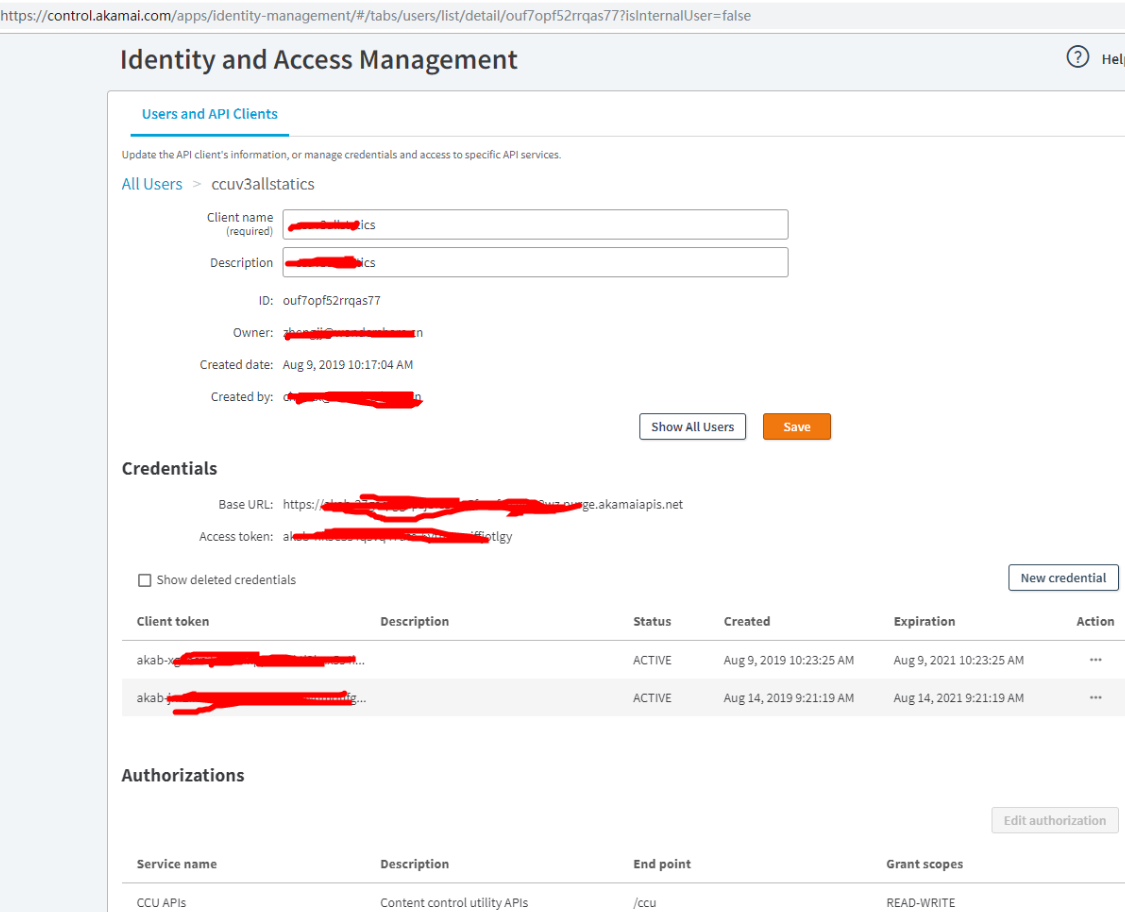Click the Grant scopes column header
The height and width of the screenshot is (912, 1125).
[x=924, y=864]
